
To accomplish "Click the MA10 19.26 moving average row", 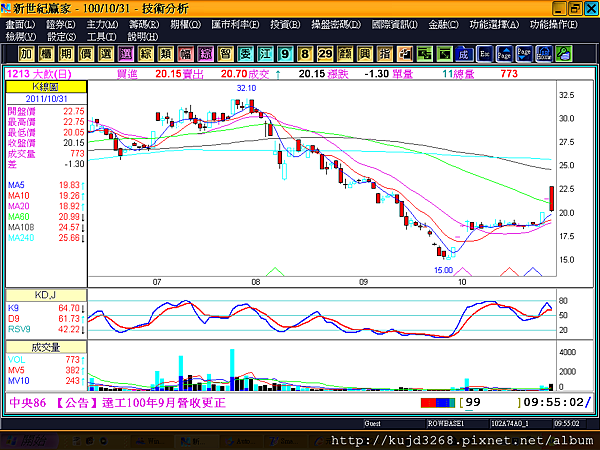I will (46, 196).
